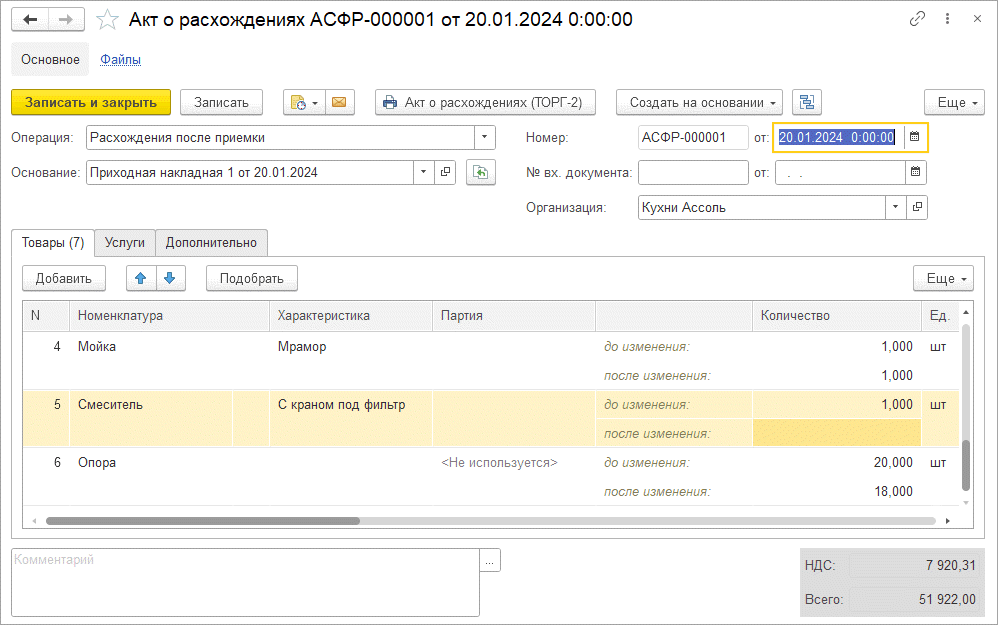Open document structure hierarchy icon
998x625 pixels.
pos(806,102)
